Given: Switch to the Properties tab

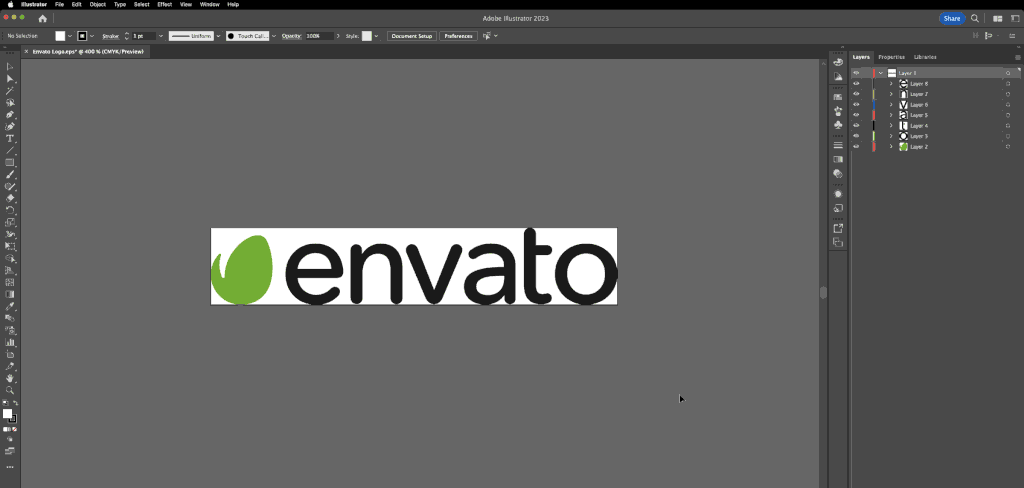Looking at the screenshot, I should (x=891, y=57).
